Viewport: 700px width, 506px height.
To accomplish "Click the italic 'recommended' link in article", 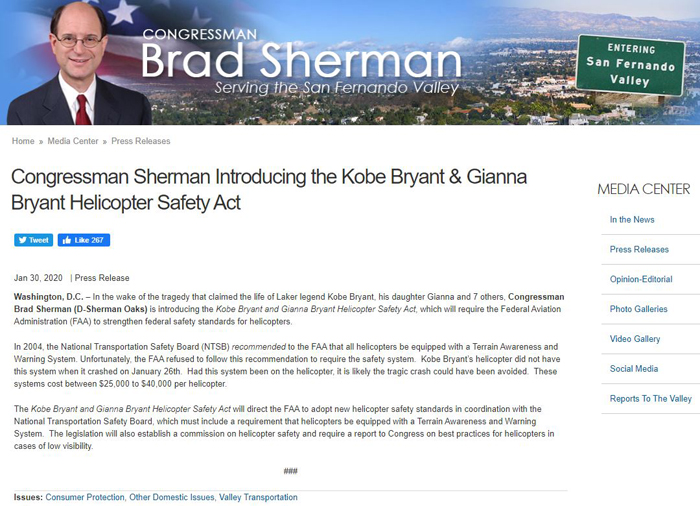I will click(258, 347).
